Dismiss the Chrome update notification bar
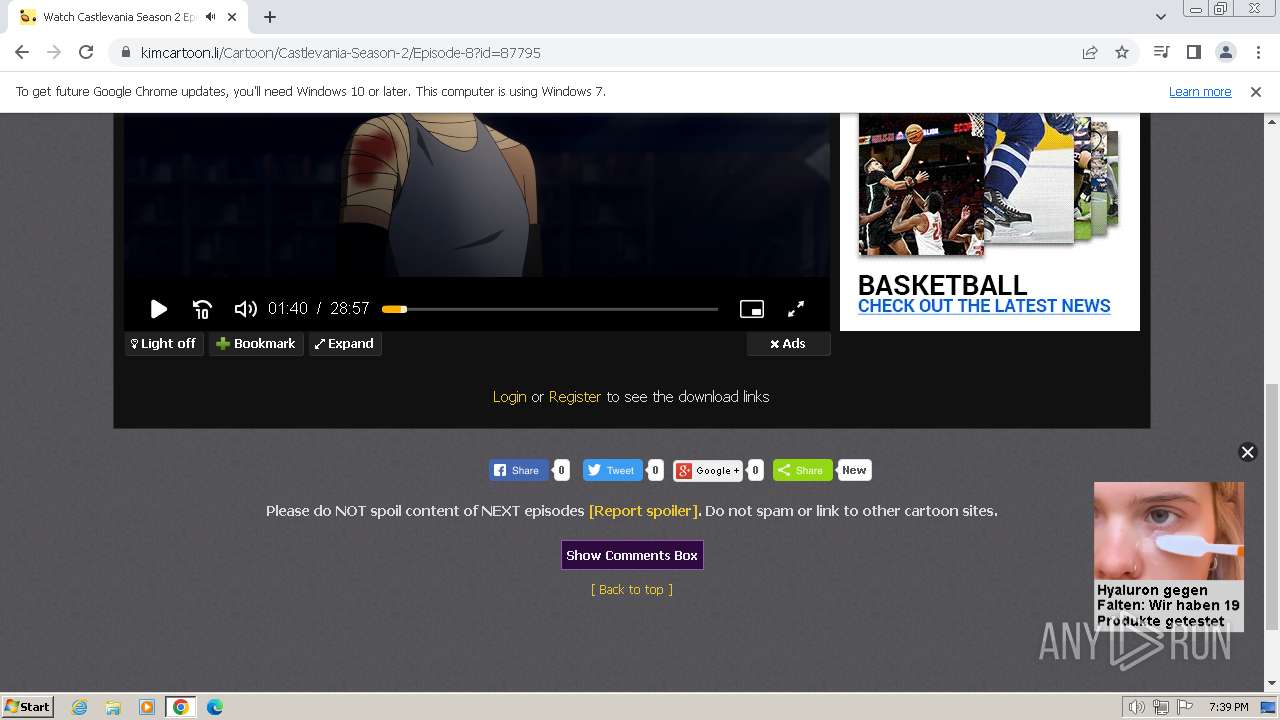 tap(1256, 92)
